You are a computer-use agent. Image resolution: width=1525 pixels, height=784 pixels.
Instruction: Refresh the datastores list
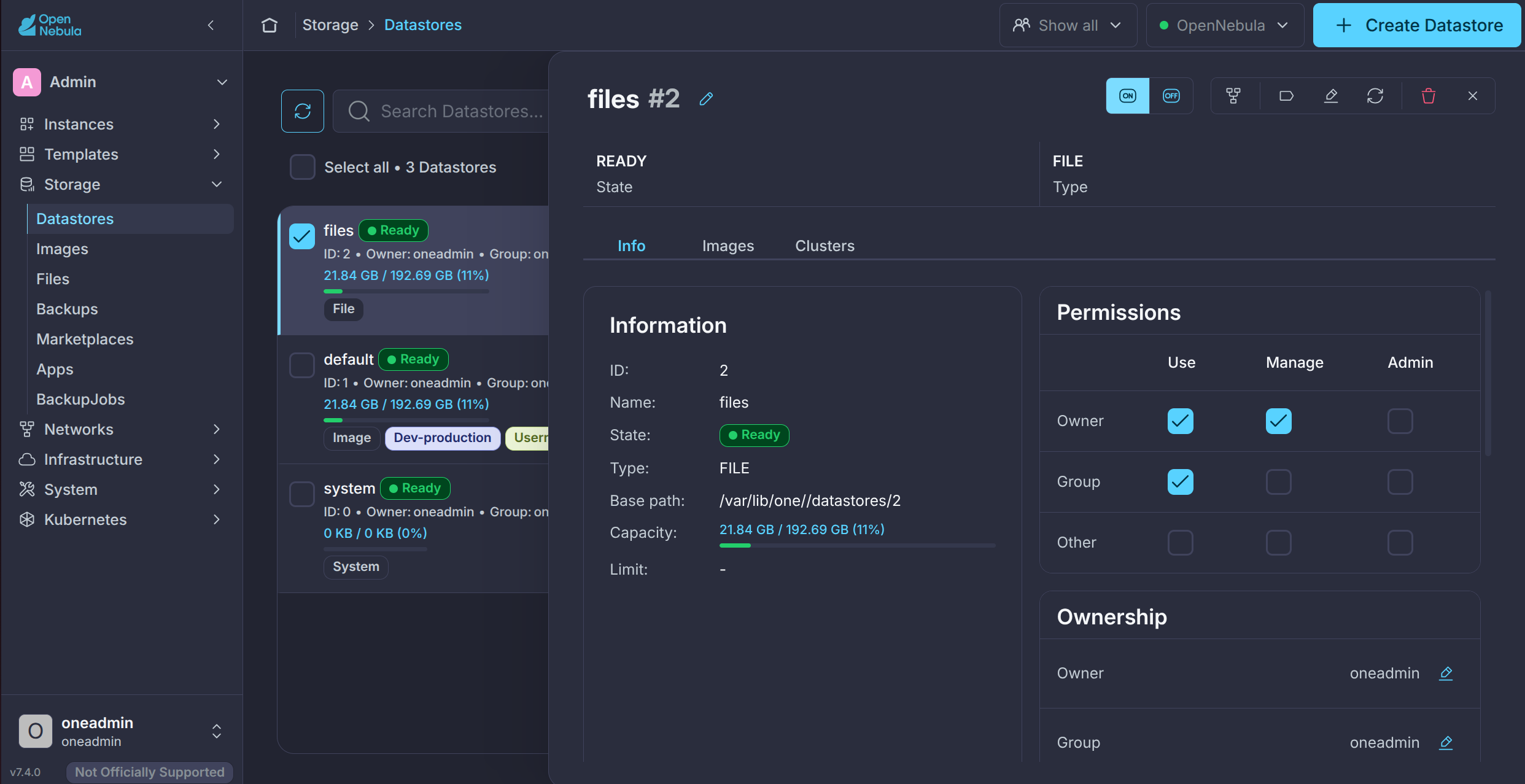pos(303,111)
